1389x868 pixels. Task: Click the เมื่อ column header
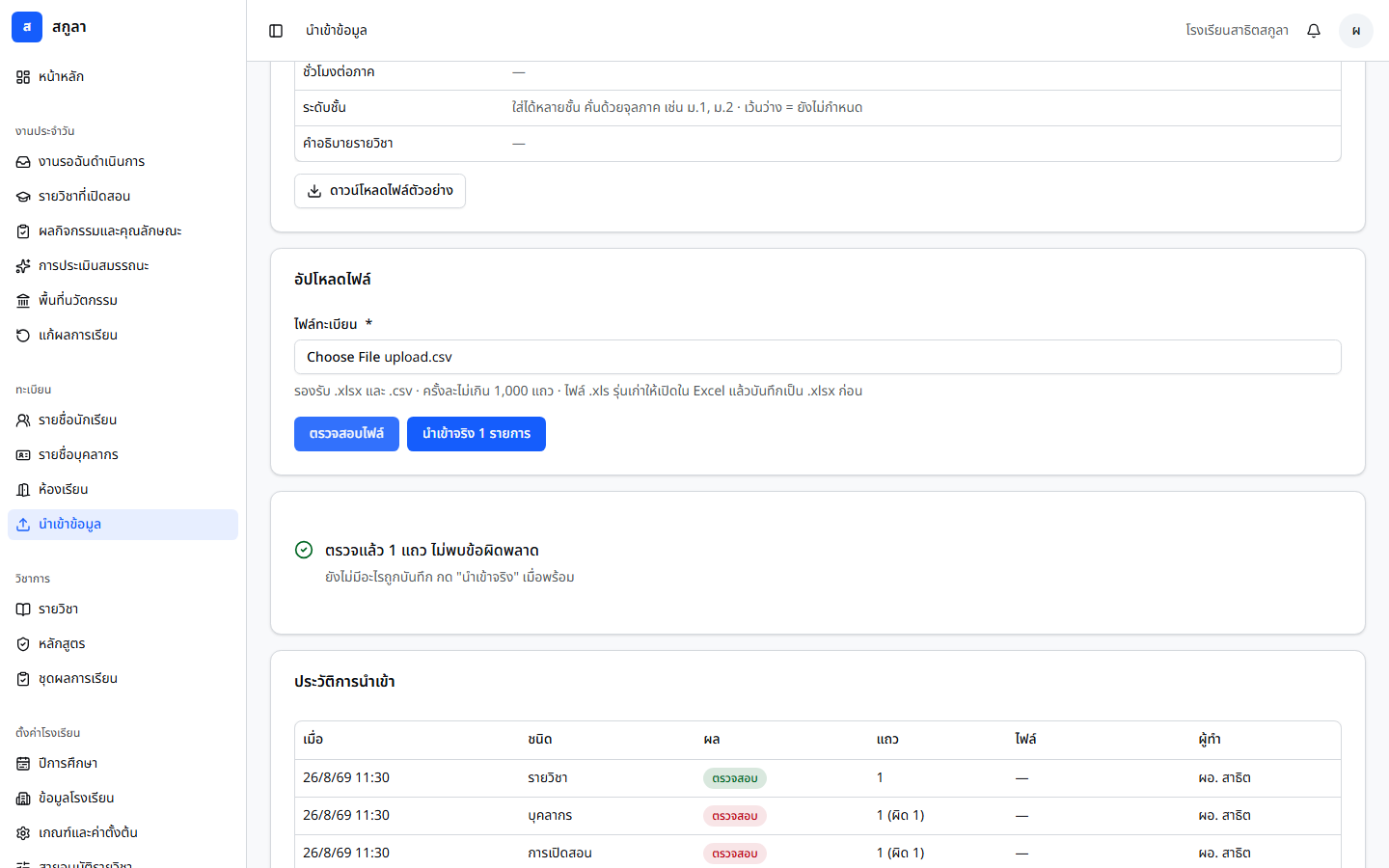pyautogui.click(x=313, y=740)
